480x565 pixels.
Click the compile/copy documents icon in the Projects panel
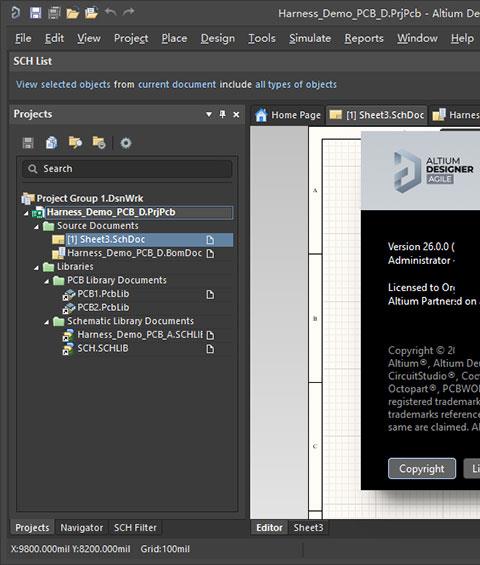[x=52, y=143]
